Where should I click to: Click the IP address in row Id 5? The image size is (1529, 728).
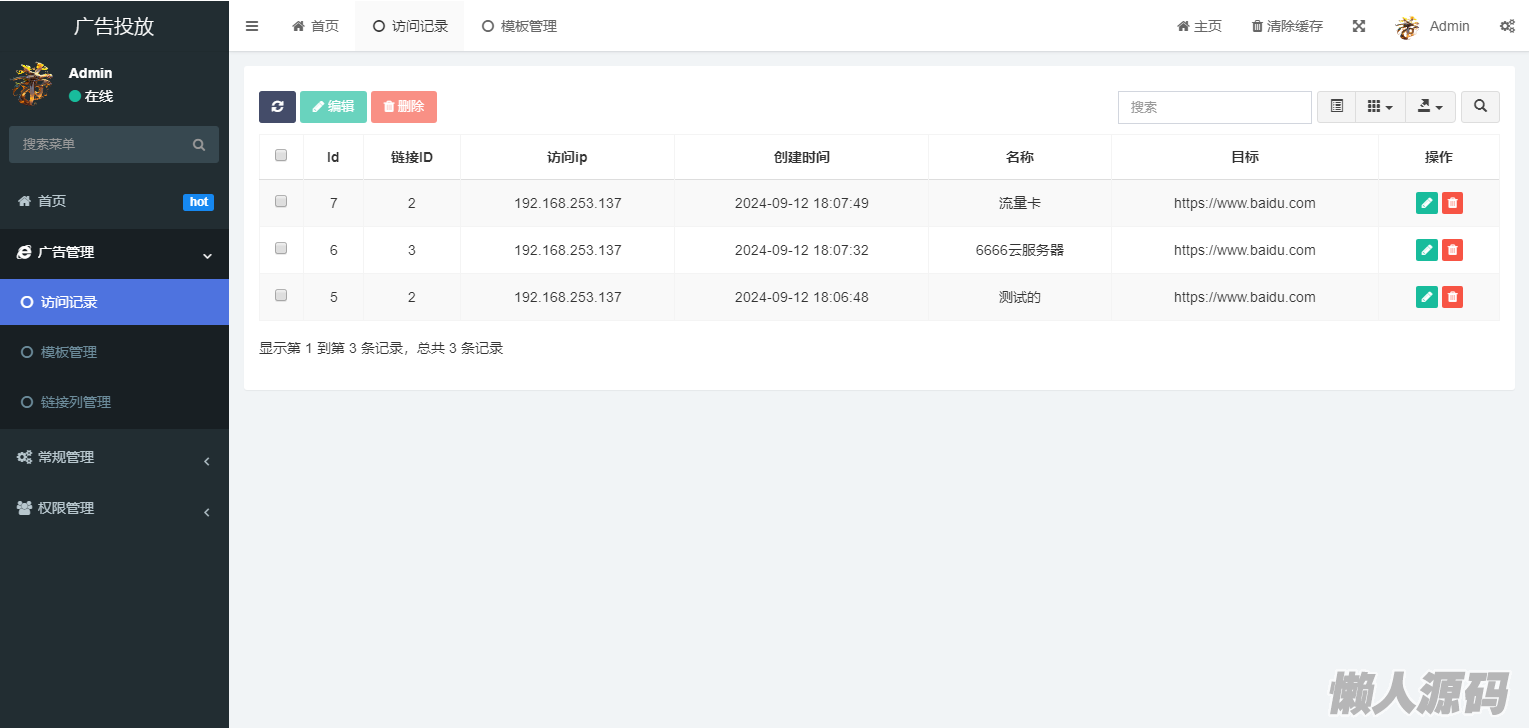[568, 297]
